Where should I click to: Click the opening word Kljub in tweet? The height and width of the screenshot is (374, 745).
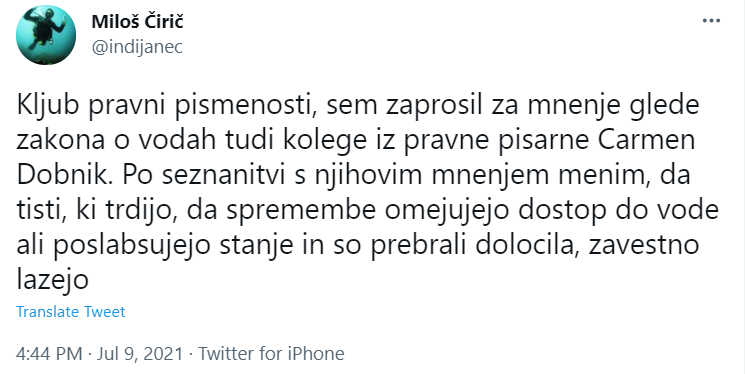pos(49,106)
